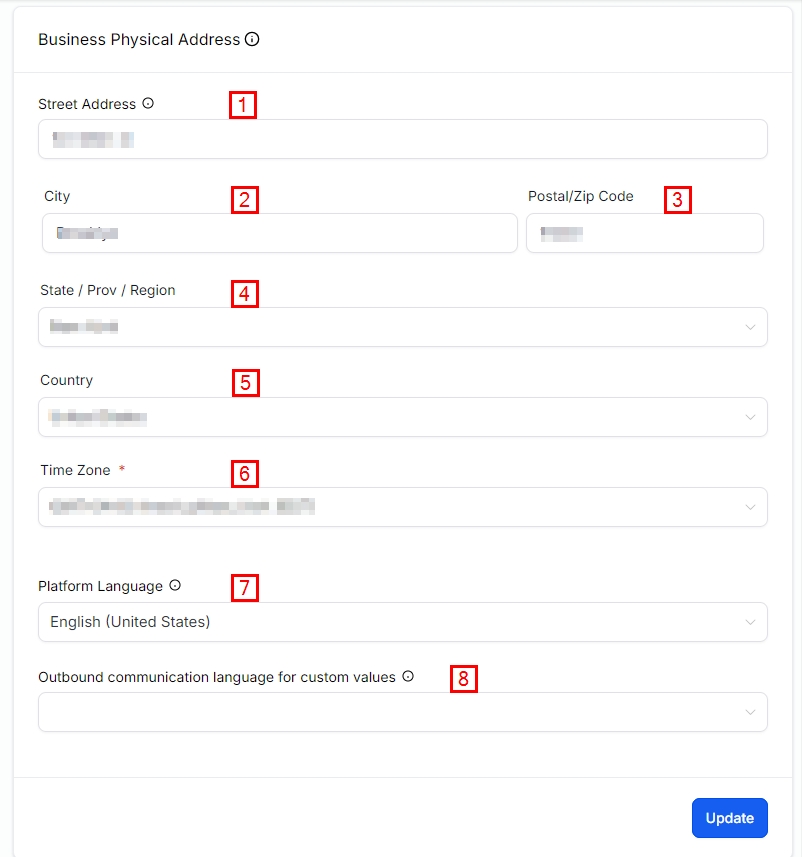Click info icon beside Street Address label
The height and width of the screenshot is (857, 802).
pos(148,103)
